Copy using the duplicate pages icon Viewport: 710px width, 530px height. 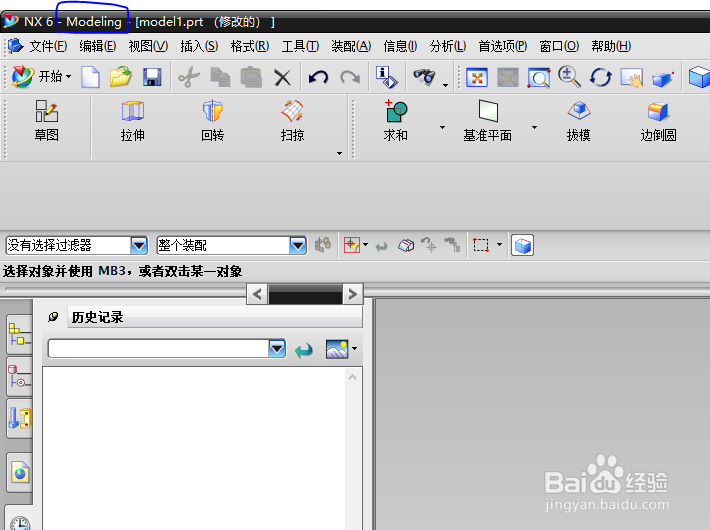(221, 77)
